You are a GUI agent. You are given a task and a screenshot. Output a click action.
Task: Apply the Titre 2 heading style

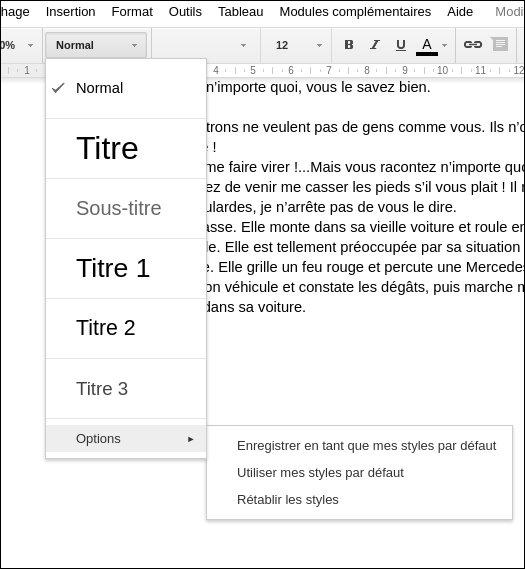pyautogui.click(x=126, y=328)
